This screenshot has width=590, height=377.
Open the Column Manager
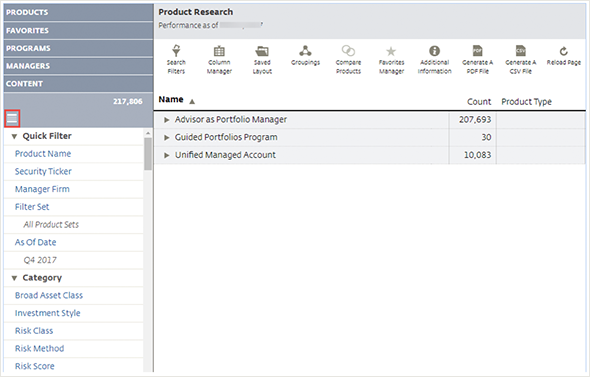pyautogui.click(x=219, y=59)
